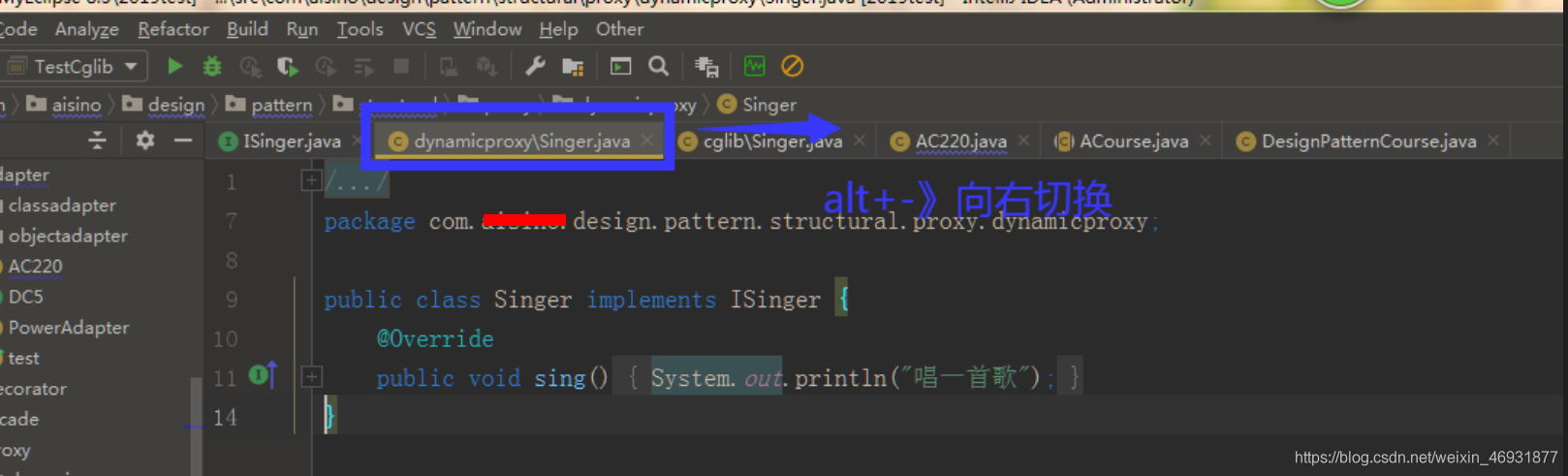
Task: Click the @Override annotation
Action: coord(435,339)
